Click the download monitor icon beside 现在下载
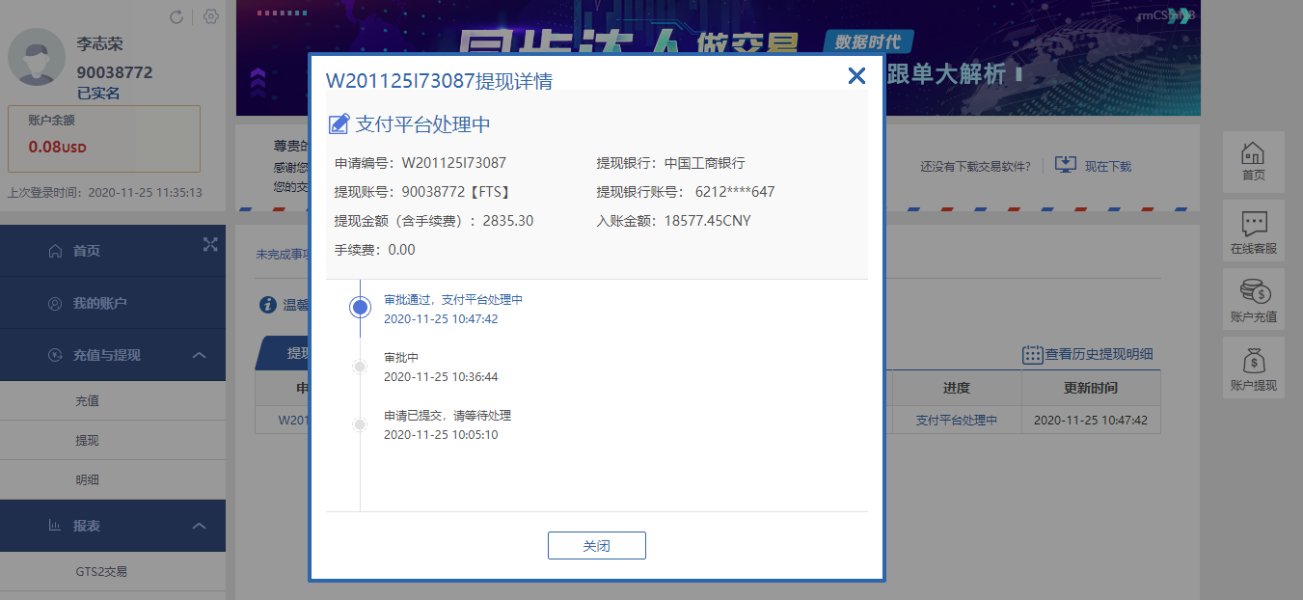Viewport: 1303px width, 600px height. [x=1066, y=165]
